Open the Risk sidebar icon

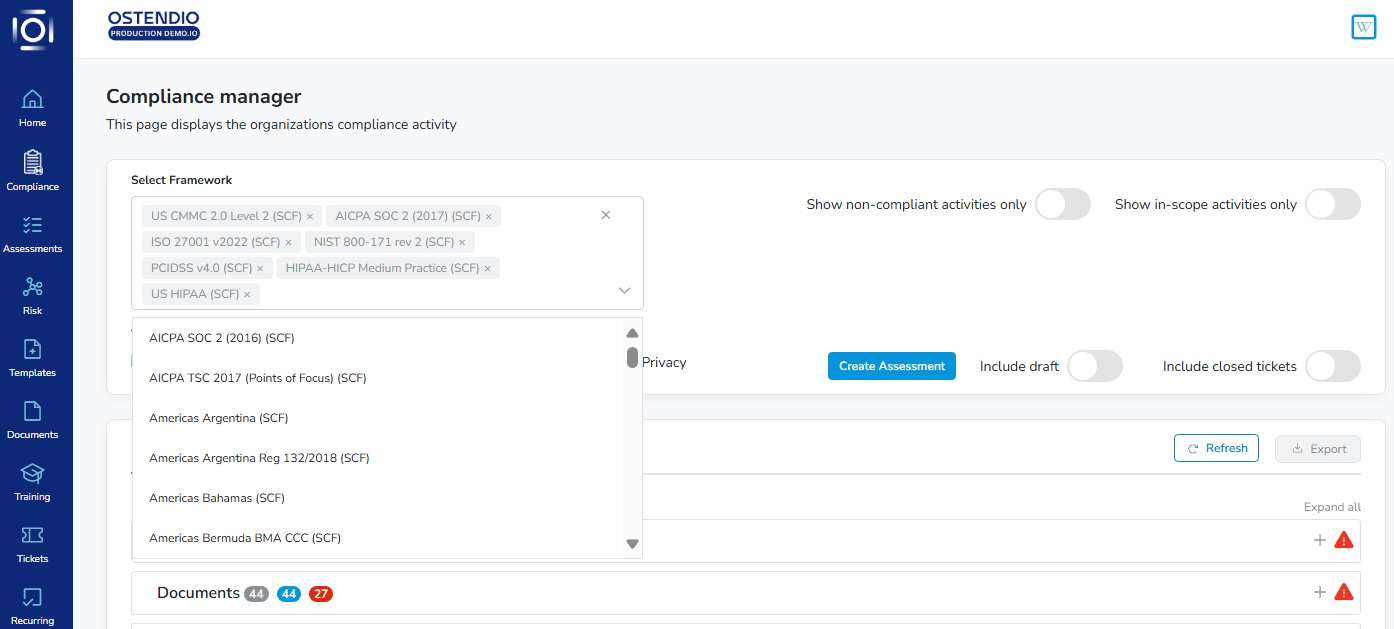click(32, 287)
